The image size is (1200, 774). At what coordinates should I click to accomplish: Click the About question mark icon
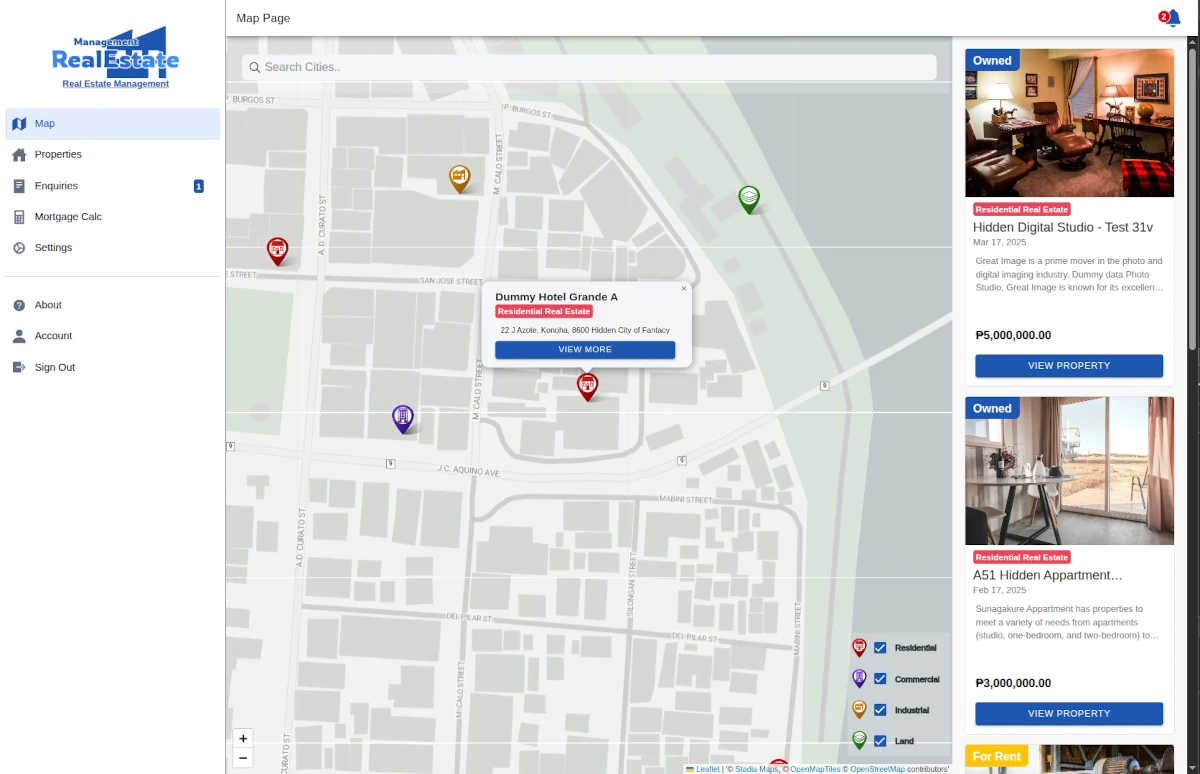(19, 305)
